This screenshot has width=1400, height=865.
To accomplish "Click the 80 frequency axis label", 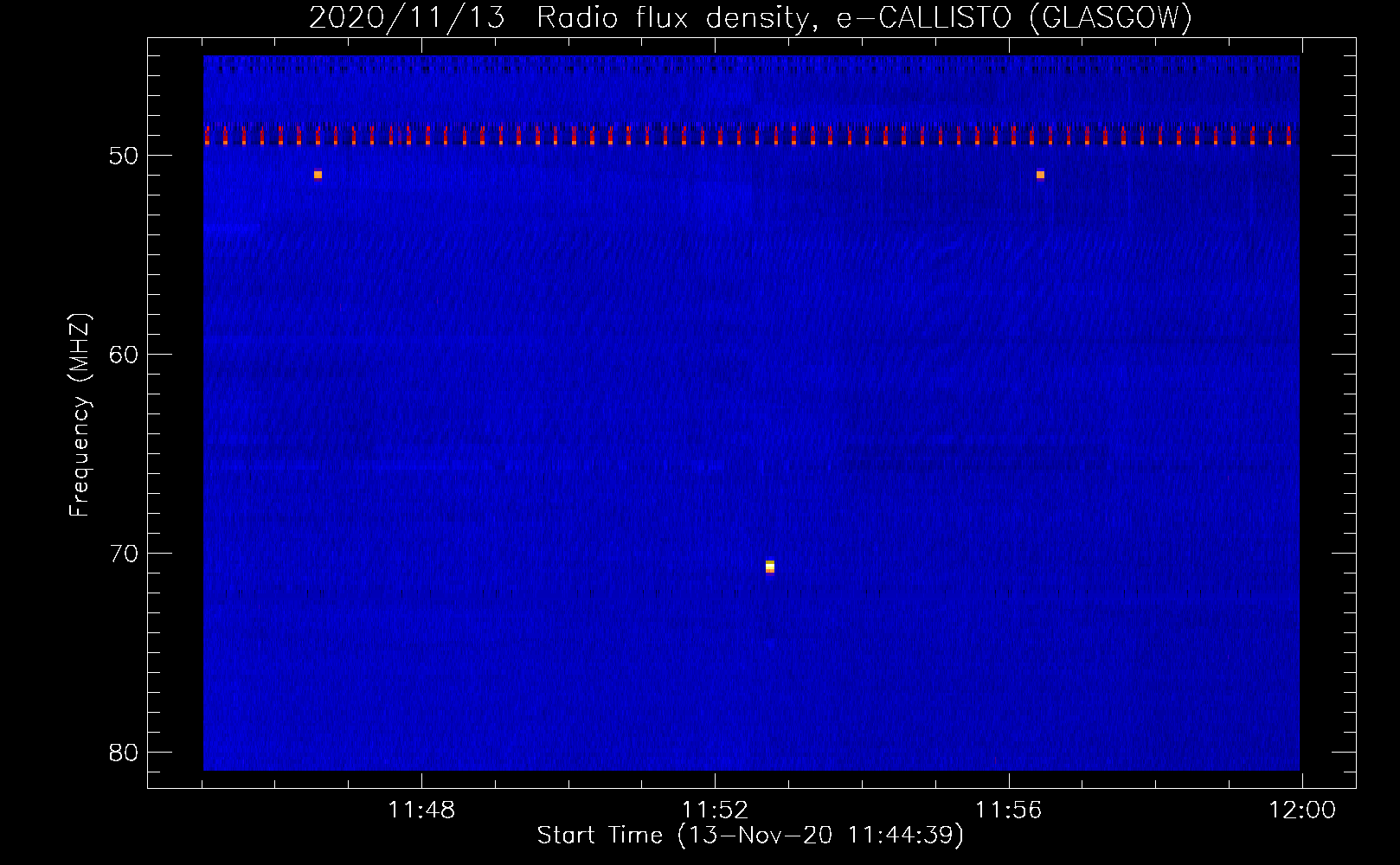I will (x=125, y=753).
